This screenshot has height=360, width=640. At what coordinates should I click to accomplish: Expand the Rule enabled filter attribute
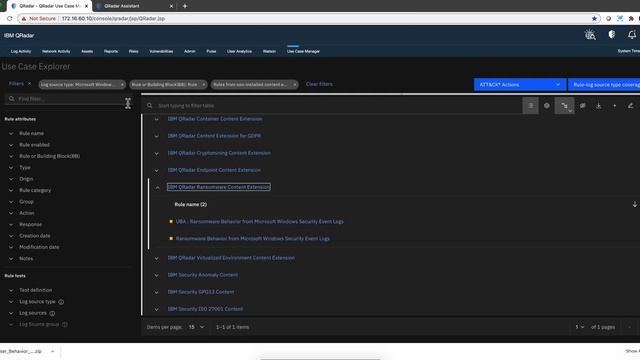11,145
